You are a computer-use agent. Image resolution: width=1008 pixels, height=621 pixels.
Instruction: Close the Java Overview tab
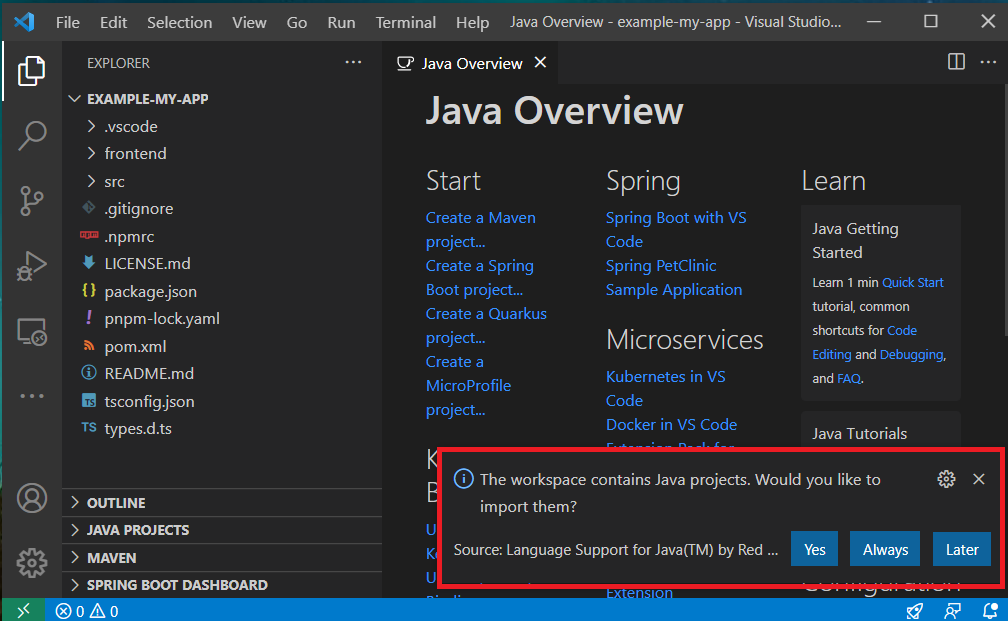(540, 63)
